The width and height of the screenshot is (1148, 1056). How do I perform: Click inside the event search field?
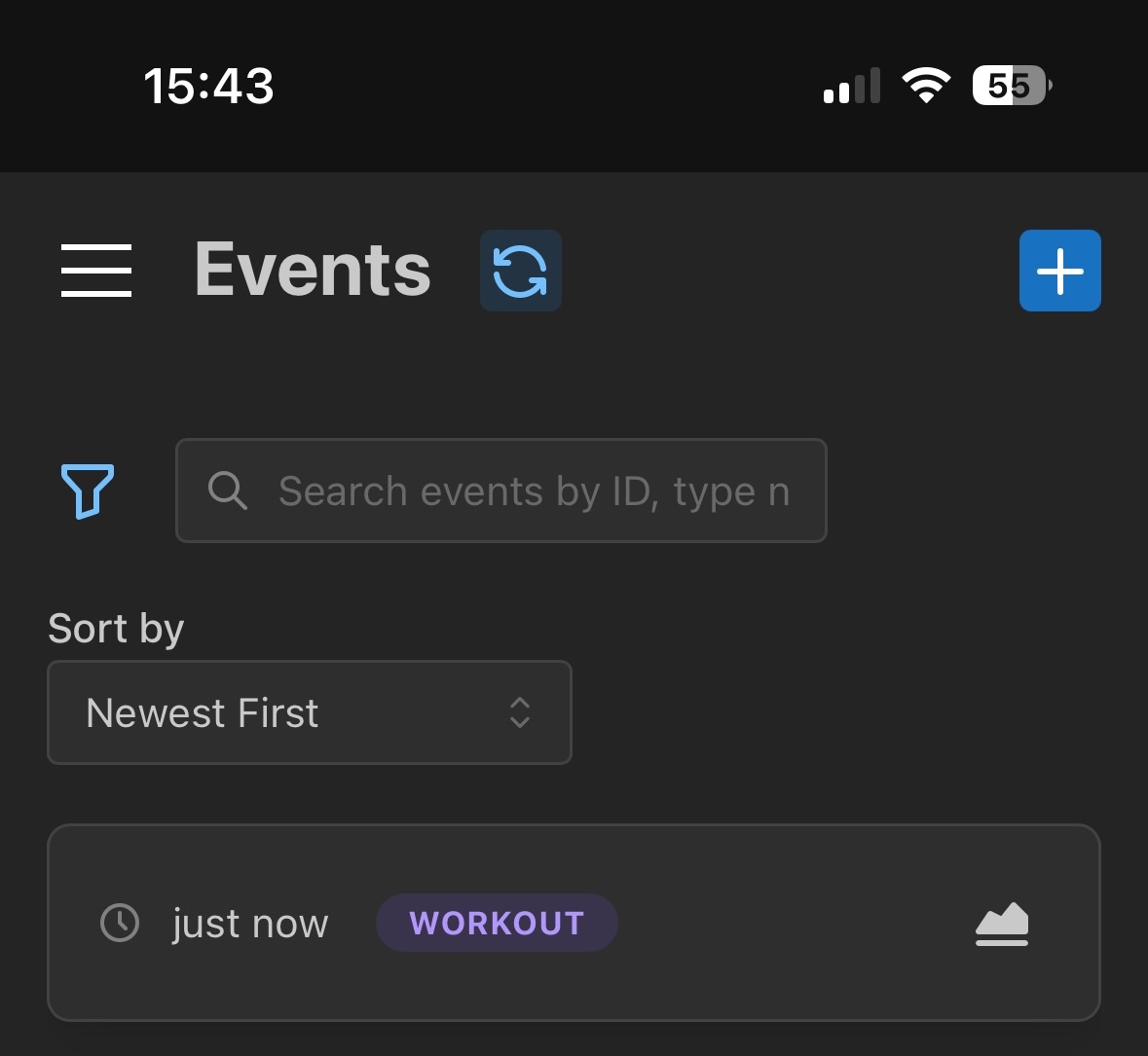[x=536, y=491]
